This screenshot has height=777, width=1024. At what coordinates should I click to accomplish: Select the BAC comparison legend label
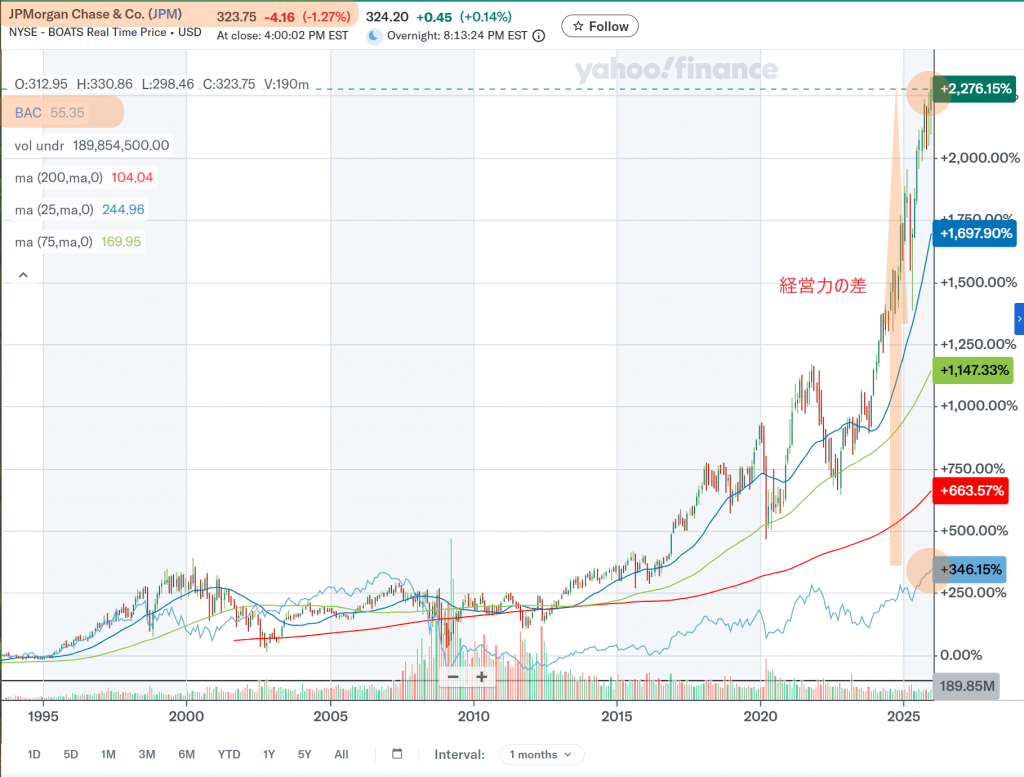point(28,113)
